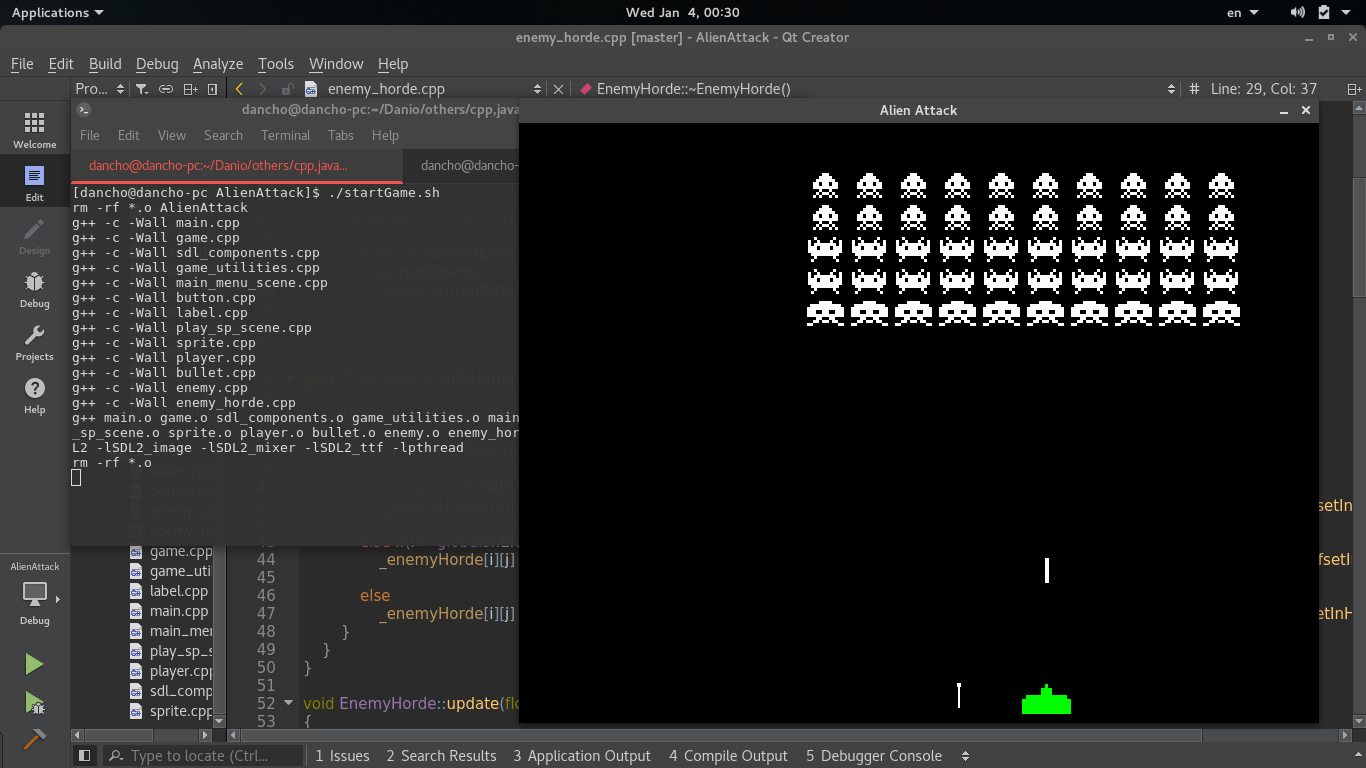Split the Projects sidebar panel
The height and width of the screenshot is (768, 1366).
click(190, 89)
